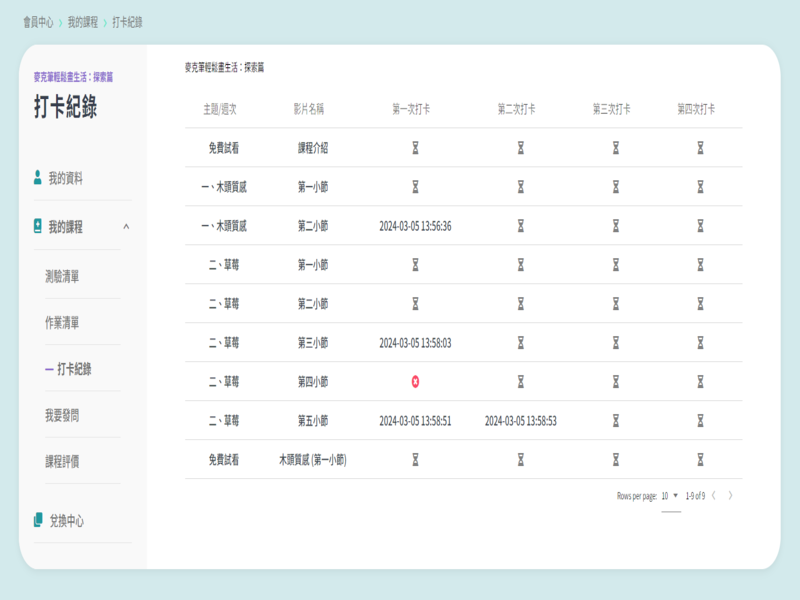Screen dimensions: 800x600
Task: Click third check-in hourglass in 木頭質感 (第一小節) row
Action: pyautogui.click(x=616, y=460)
